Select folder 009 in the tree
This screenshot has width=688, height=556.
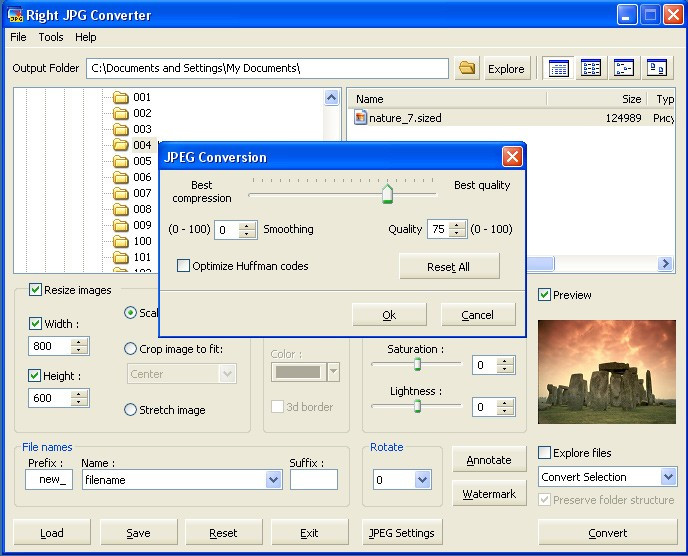(132, 225)
